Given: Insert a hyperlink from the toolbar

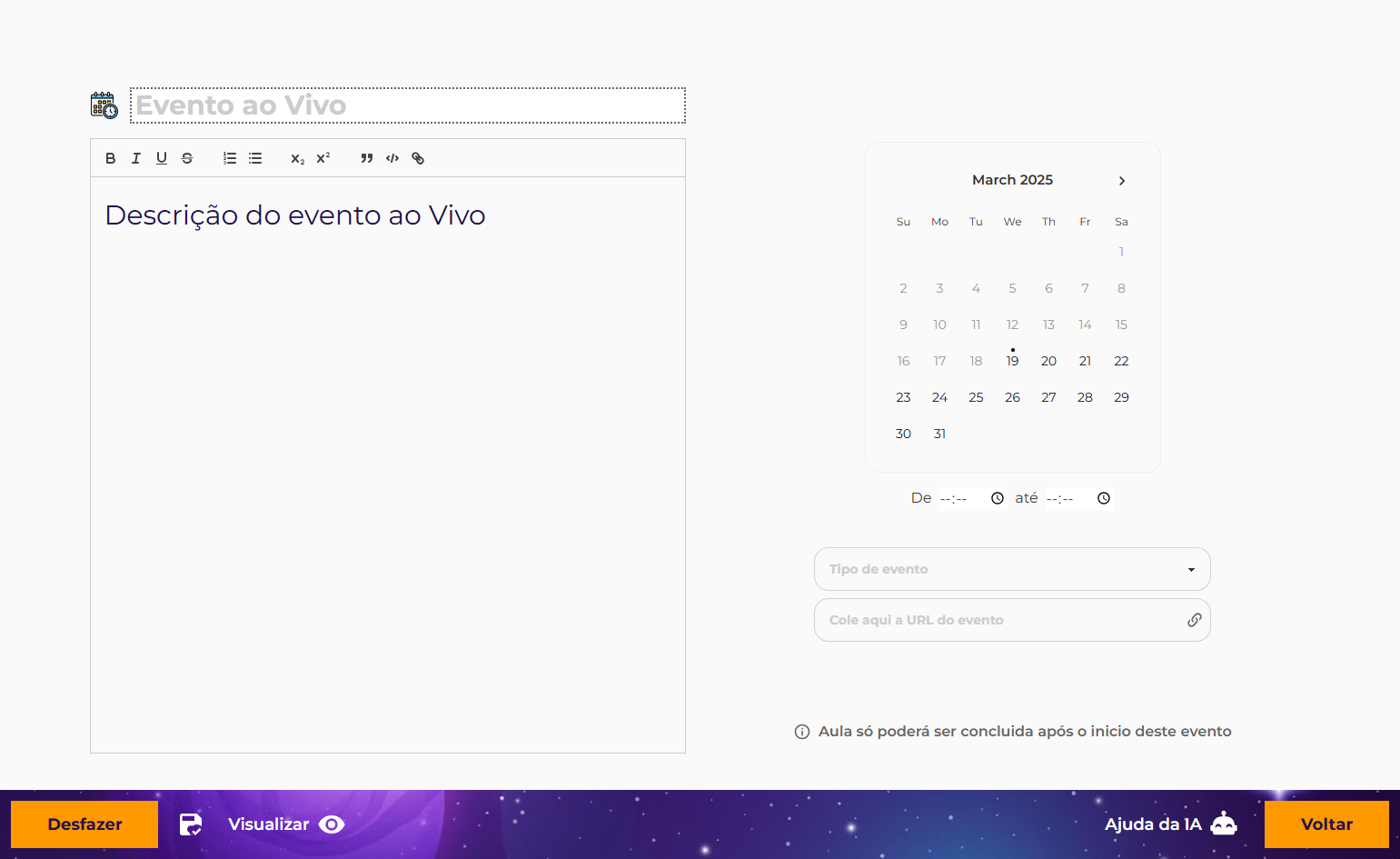Looking at the screenshot, I should click(x=418, y=158).
